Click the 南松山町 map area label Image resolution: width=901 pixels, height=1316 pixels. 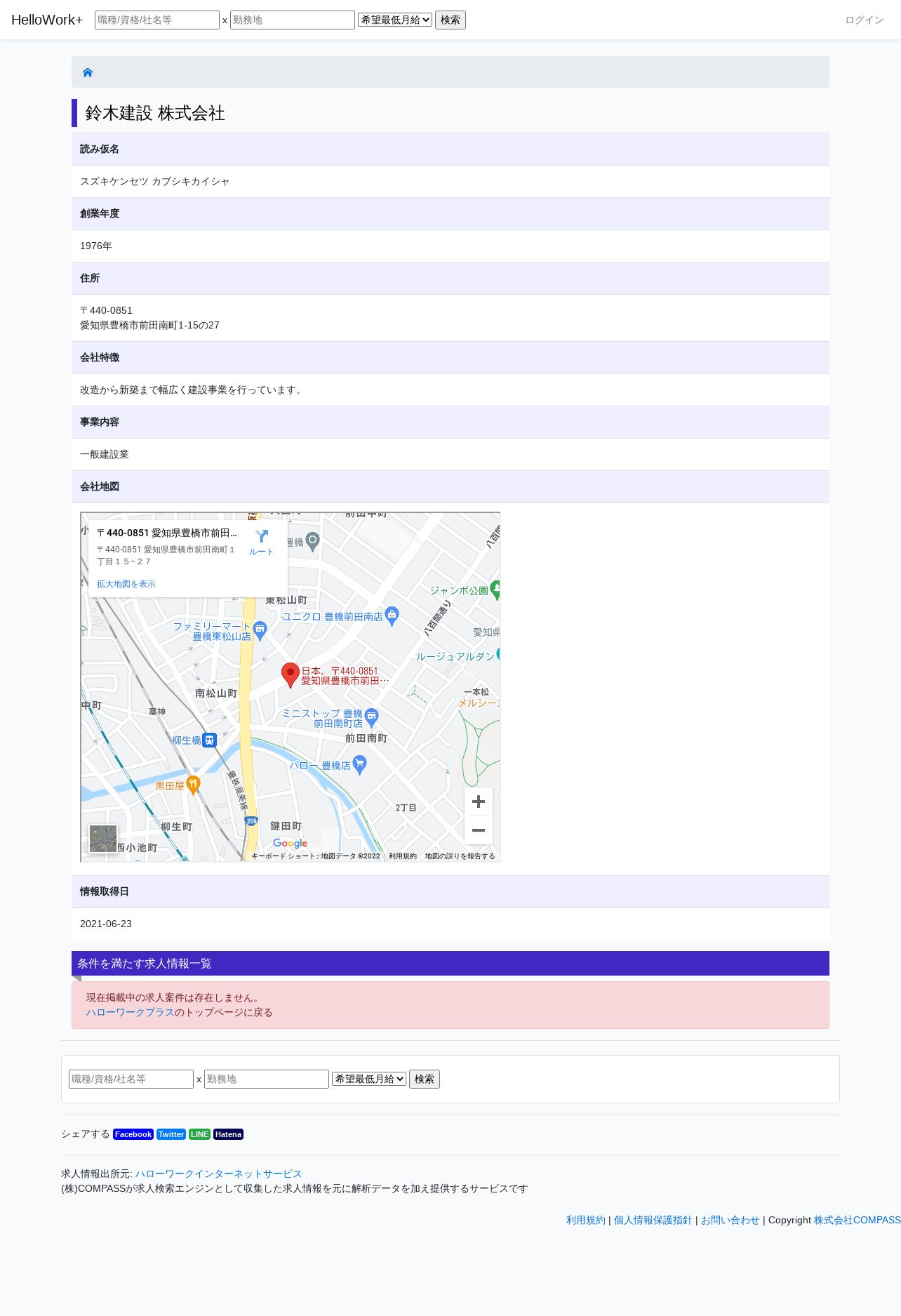(216, 693)
